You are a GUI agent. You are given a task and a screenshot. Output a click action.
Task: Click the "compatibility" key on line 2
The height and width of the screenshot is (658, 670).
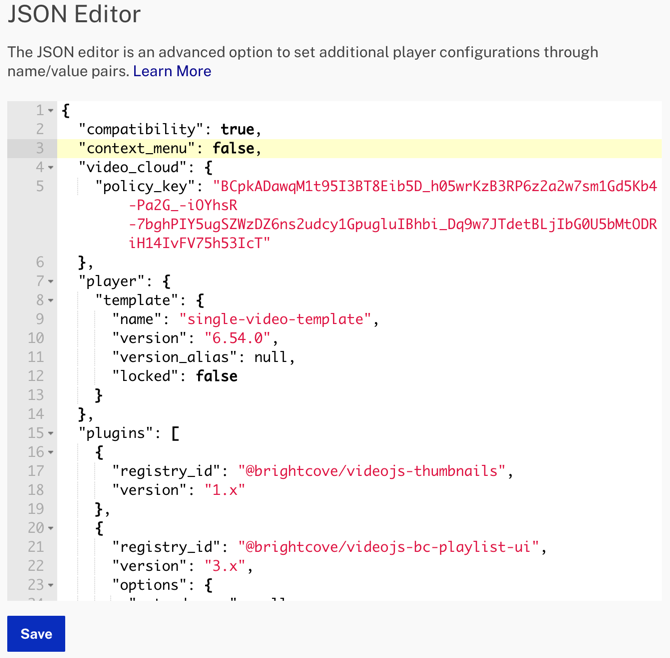click(x=141, y=129)
